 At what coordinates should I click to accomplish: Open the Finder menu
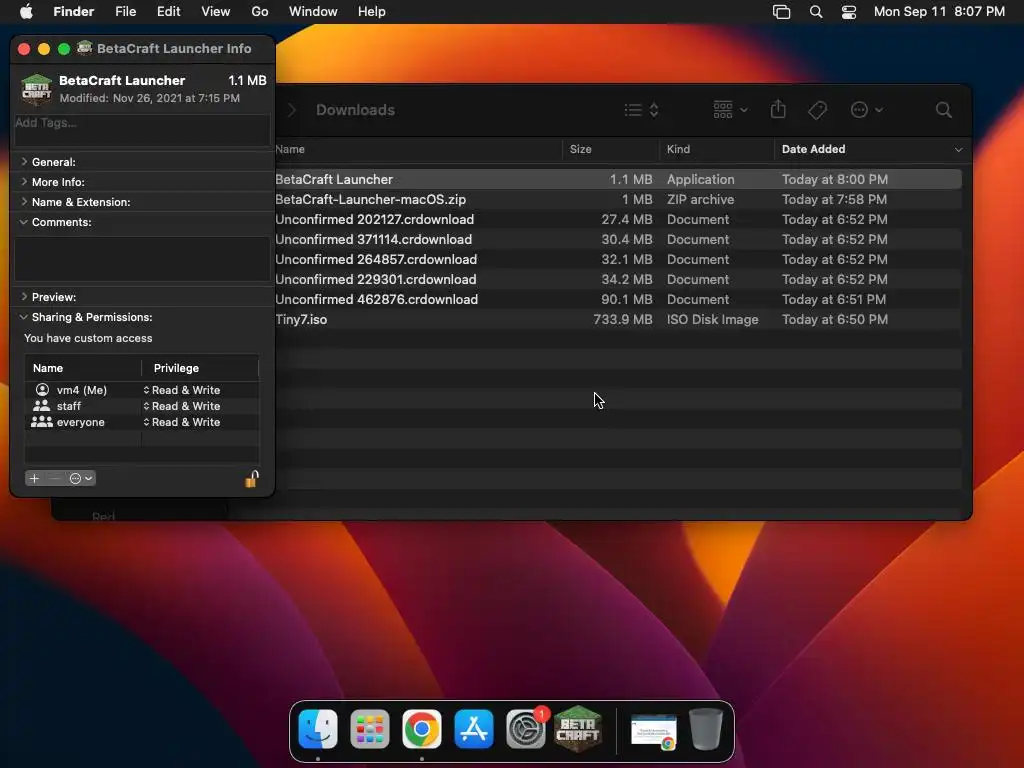click(74, 12)
